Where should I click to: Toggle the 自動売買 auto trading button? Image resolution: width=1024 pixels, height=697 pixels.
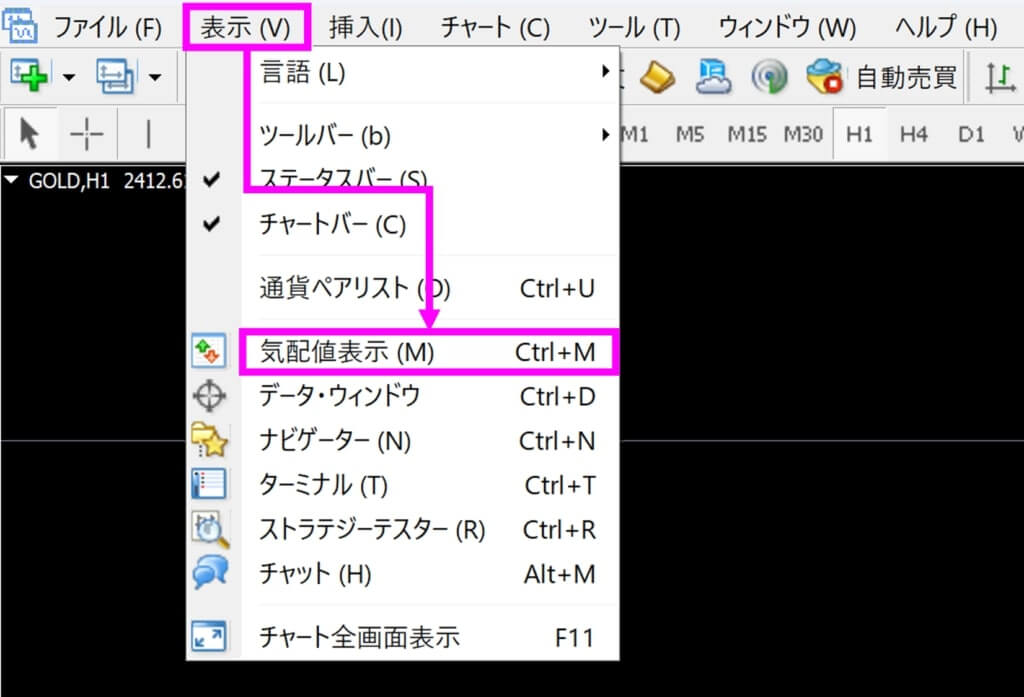tap(882, 77)
